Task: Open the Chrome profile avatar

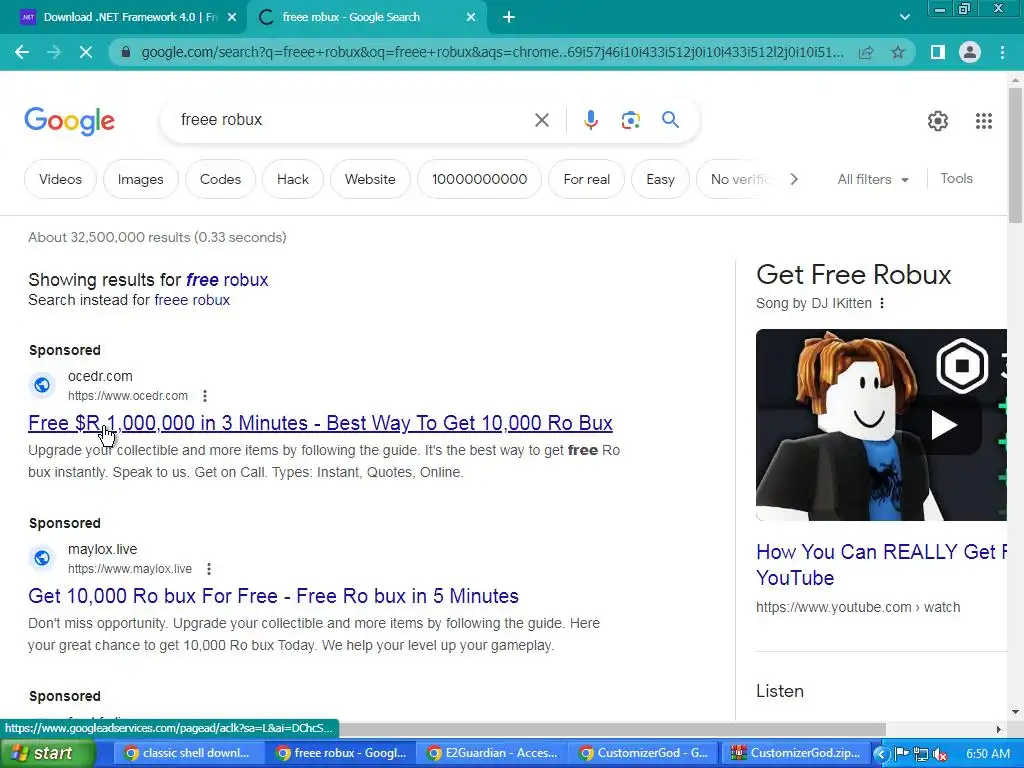Action: click(x=970, y=52)
